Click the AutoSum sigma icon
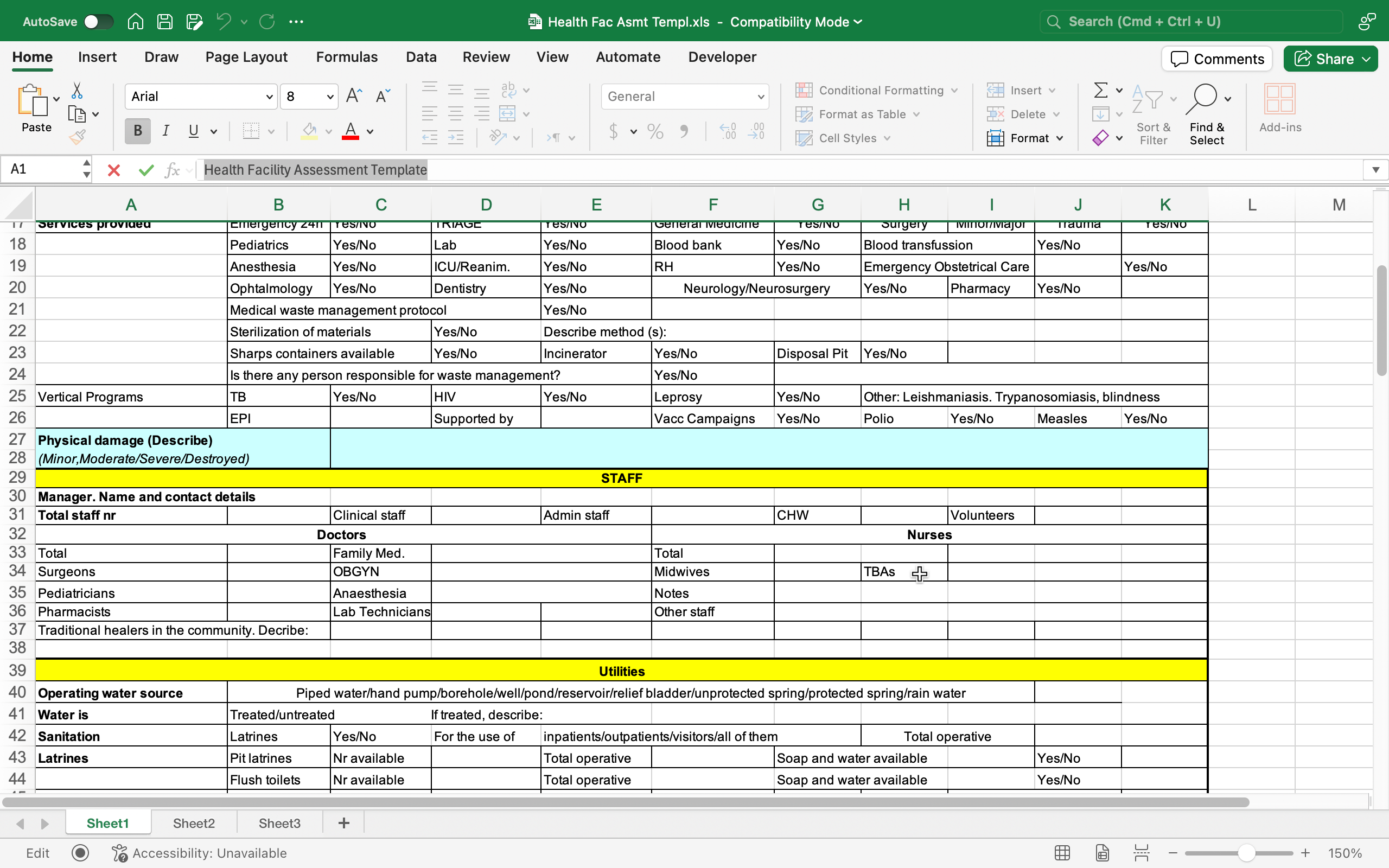The width and height of the screenshot is (1389, 868). [1100, 90]
